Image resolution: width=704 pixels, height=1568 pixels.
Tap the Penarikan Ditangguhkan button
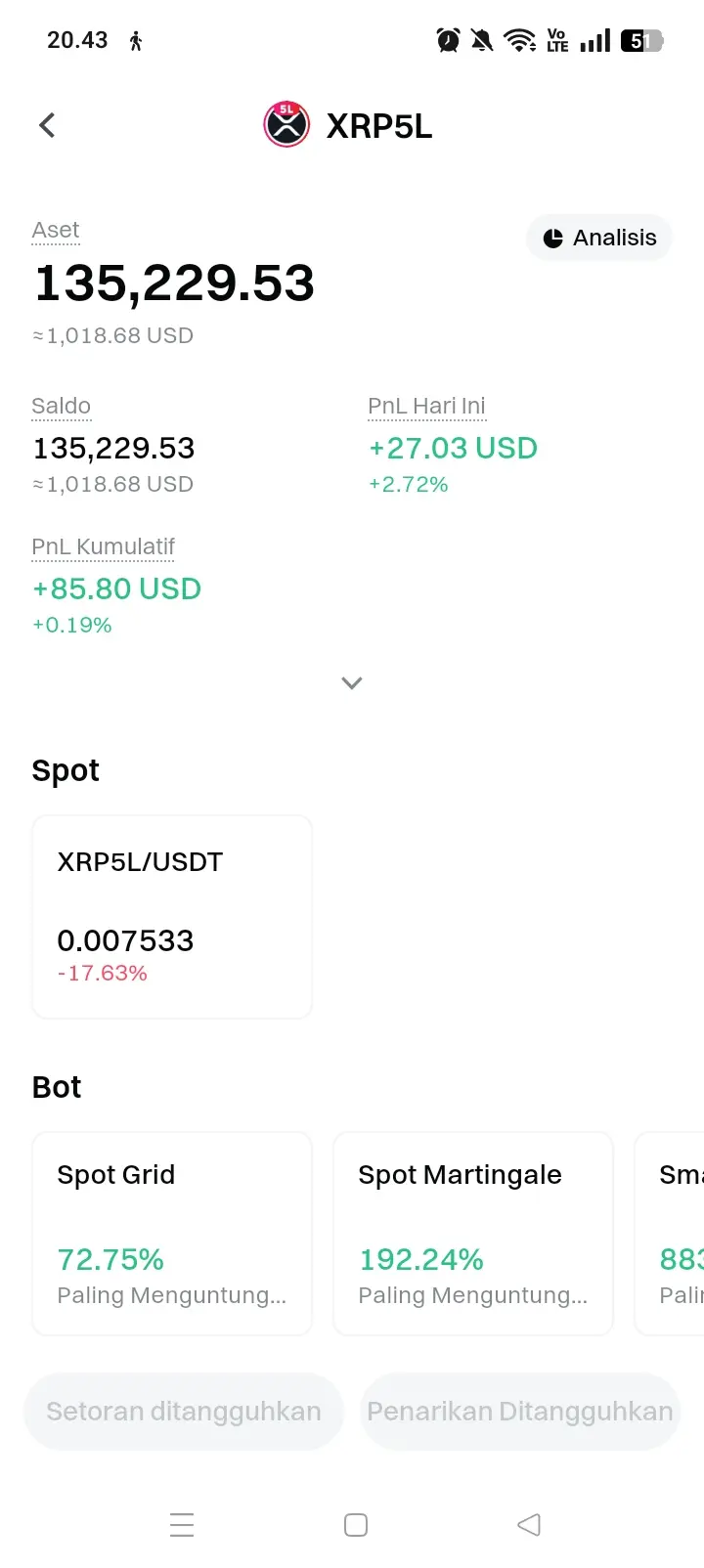(x=520, y=1412)
